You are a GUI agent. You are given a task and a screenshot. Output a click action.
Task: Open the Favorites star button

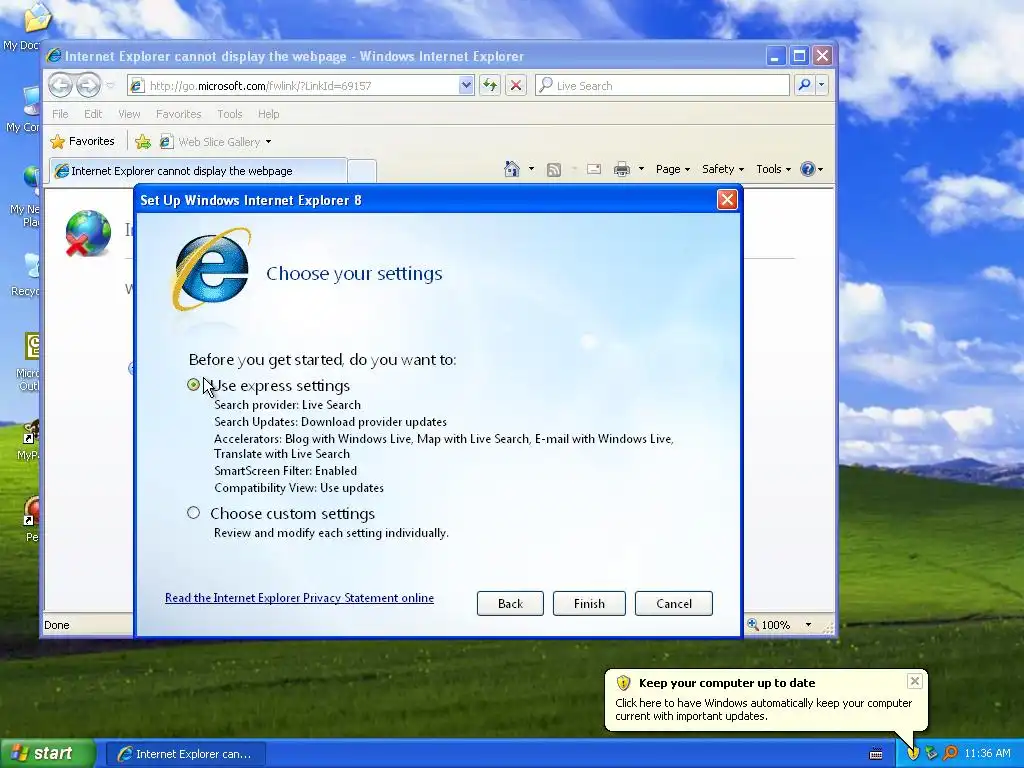click(83, 141)
